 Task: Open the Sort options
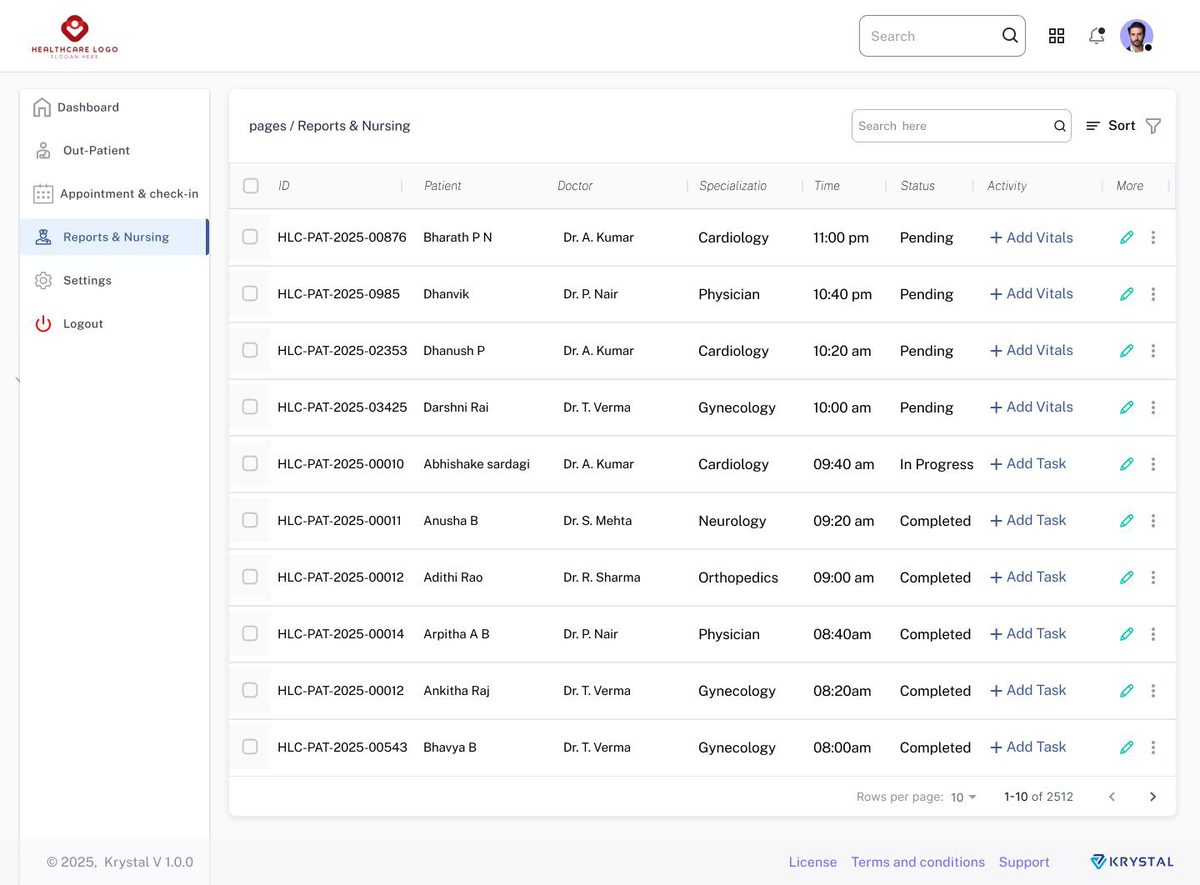pyautogui.click(x=1111, y=126)
